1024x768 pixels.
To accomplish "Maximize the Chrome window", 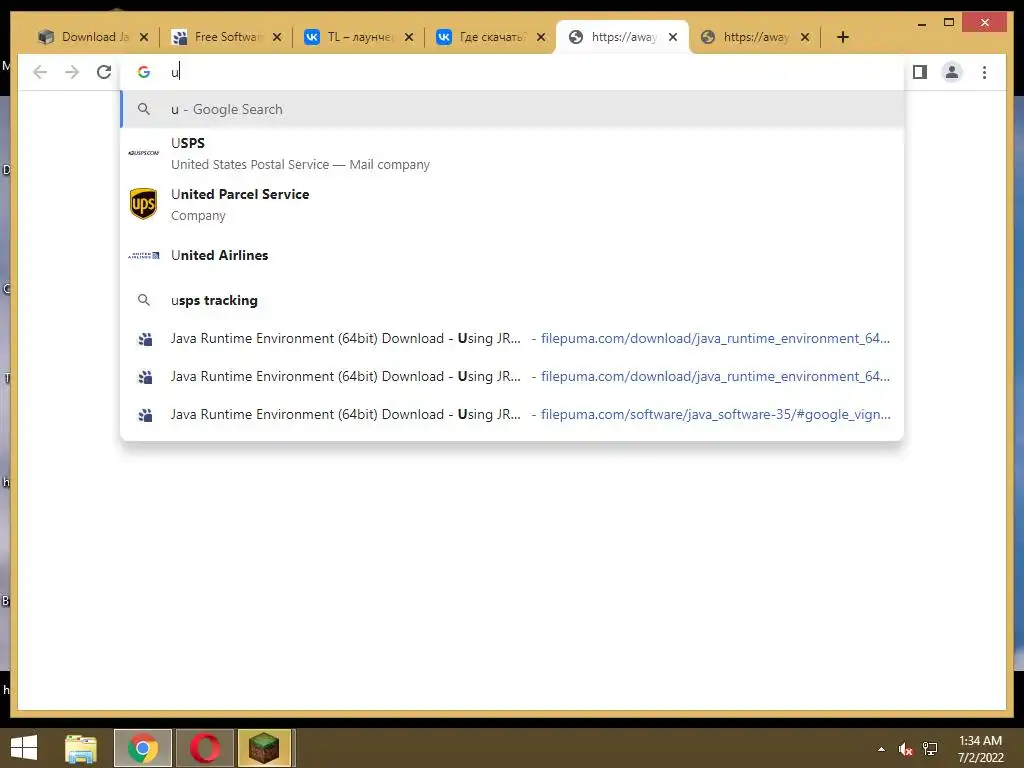I will click(x=949, y=23).
